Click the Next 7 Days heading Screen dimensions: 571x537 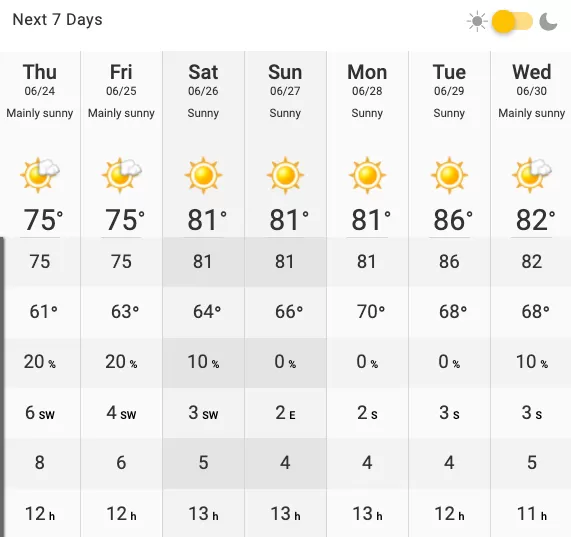pyautogui.click(x=57, y=20)
